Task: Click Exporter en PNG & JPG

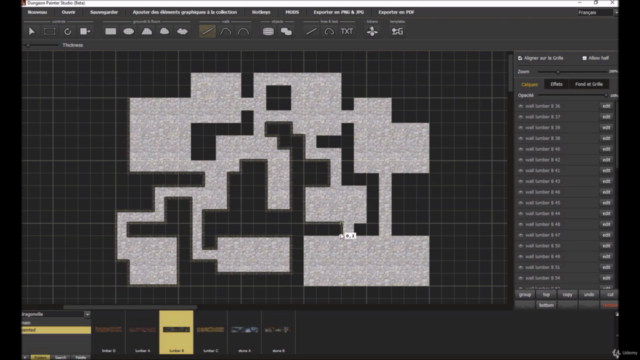Action: pyautogui.click(x=339, y=12)
